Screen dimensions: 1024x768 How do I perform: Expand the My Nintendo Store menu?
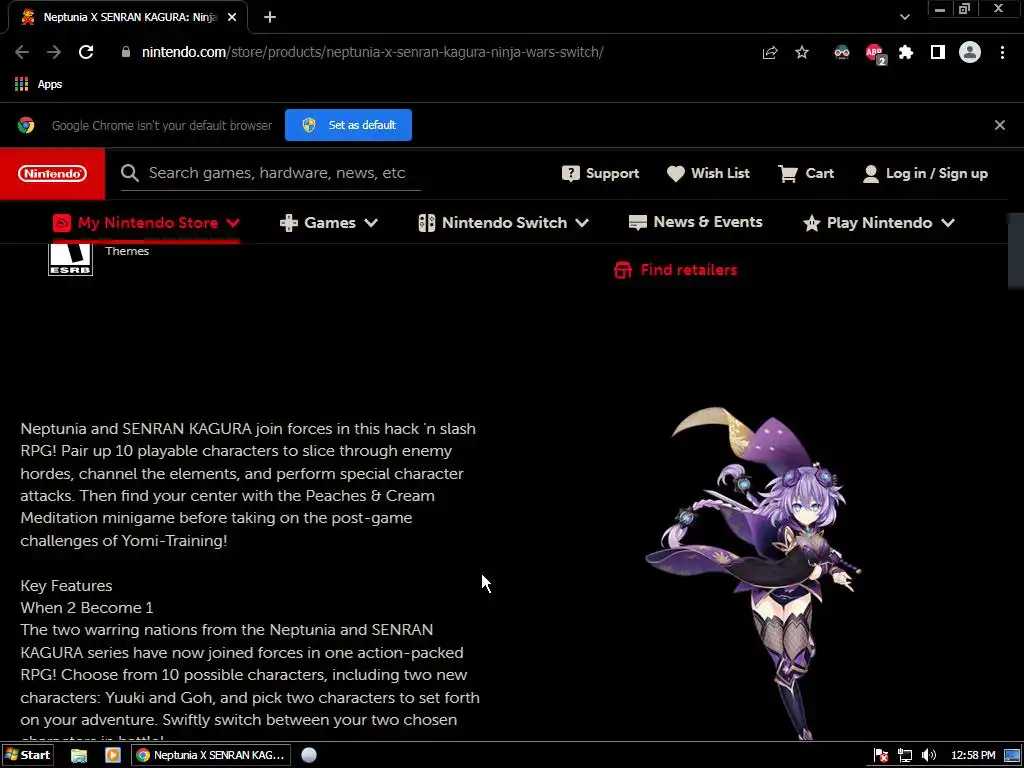[x=146, y=223]
